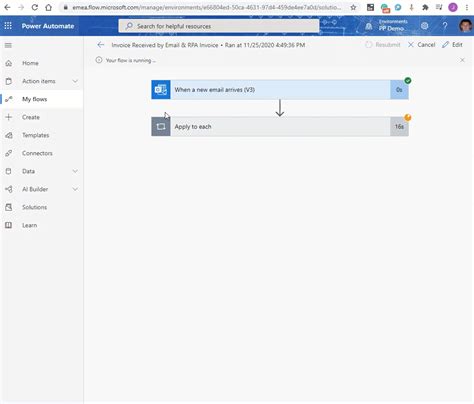The image size is (474, 404).
Task: Click the Power Automate title
Action: tap(48, 26)
